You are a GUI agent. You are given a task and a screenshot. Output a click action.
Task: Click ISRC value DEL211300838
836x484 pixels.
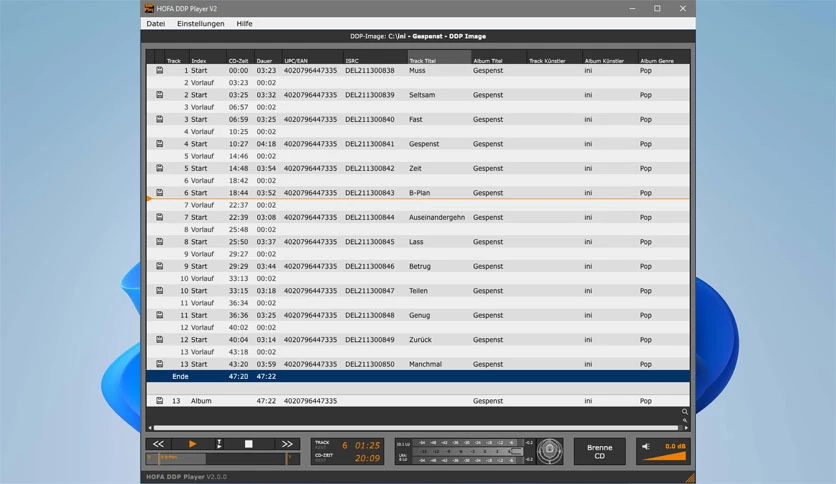(370, 70)
